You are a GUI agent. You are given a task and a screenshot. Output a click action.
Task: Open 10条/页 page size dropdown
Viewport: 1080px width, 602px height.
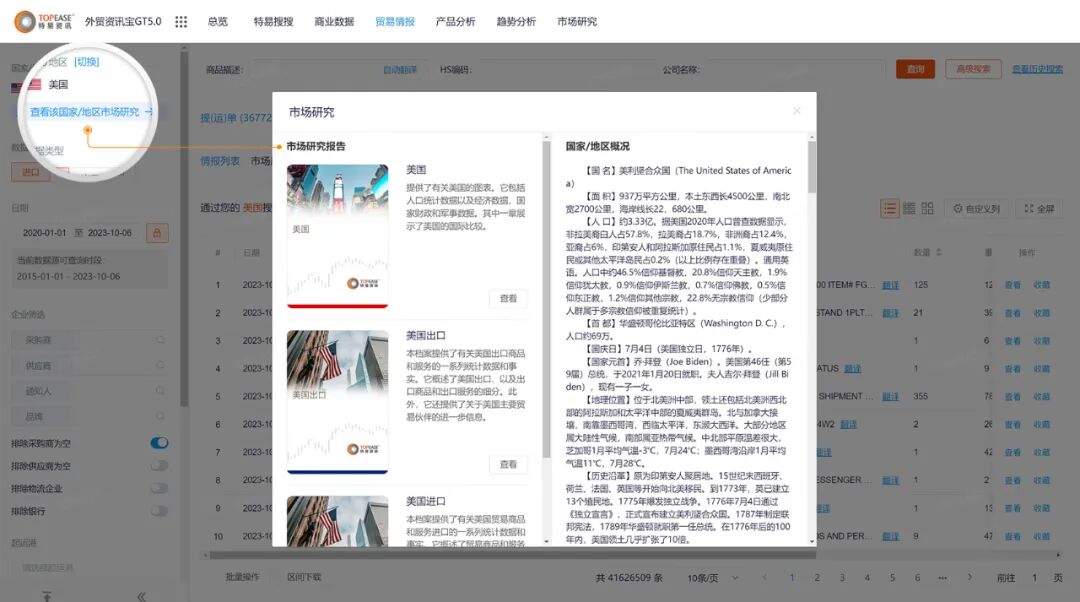pyautogui.click(x=712, y=578)
